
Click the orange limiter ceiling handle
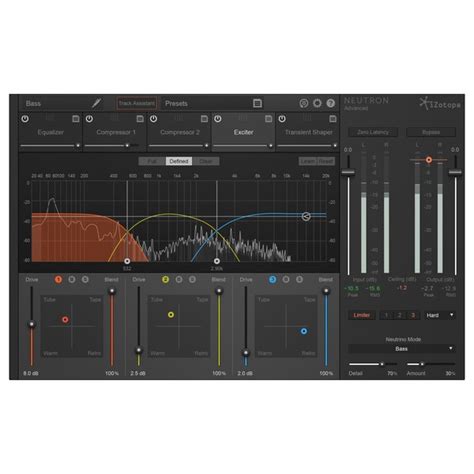tap(429, 160)
